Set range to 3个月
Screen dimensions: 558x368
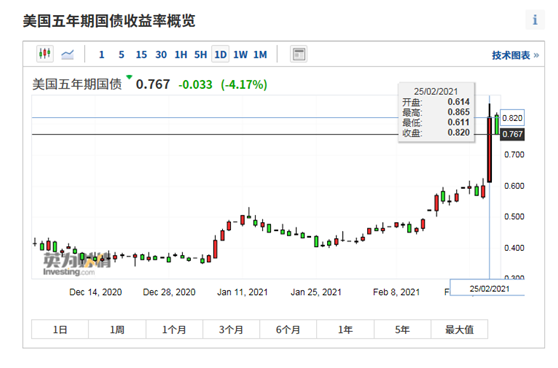(231, 330)
